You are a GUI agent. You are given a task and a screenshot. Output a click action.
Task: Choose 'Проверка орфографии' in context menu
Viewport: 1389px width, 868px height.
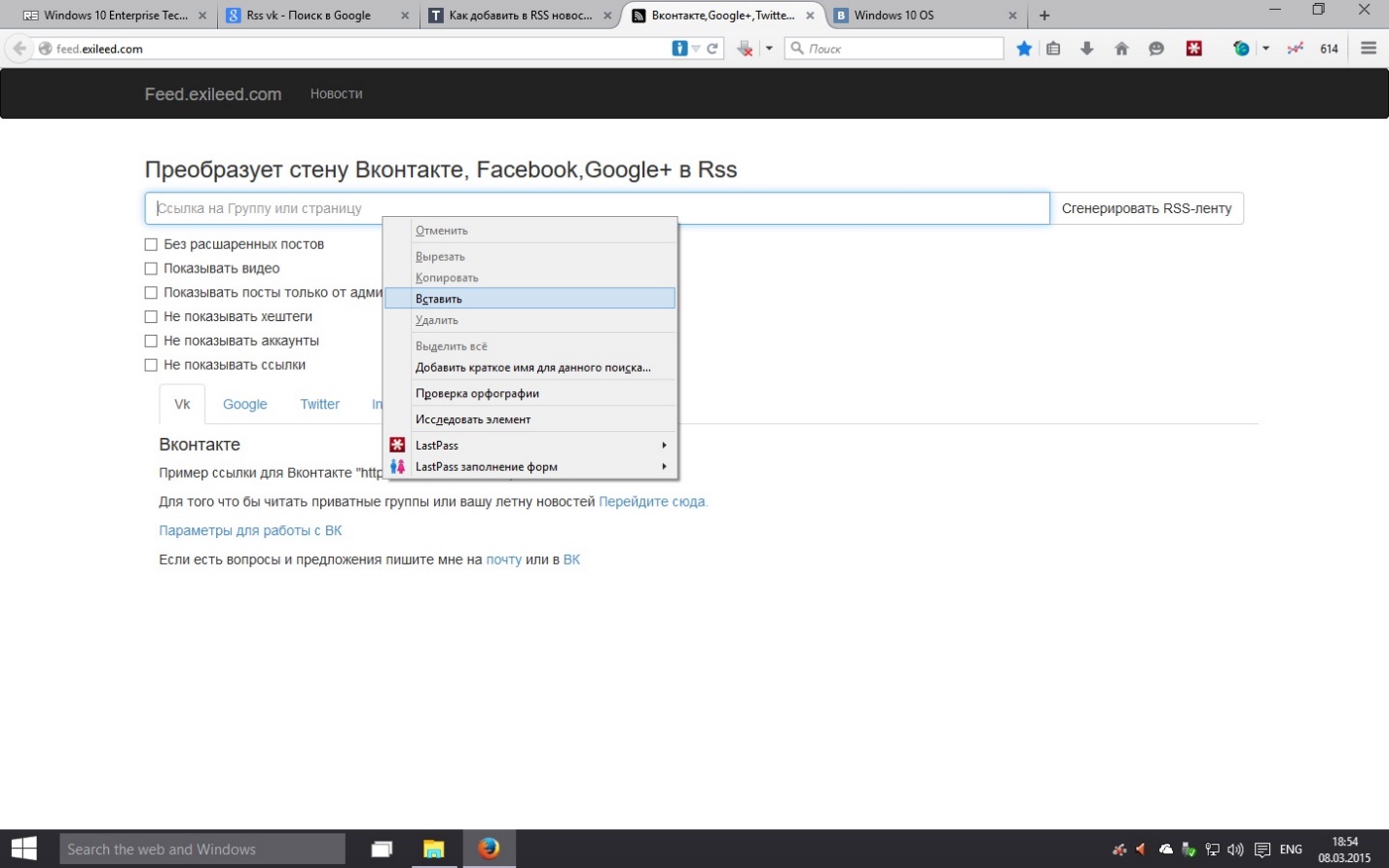pyautogui.click(x=530, y=393)
